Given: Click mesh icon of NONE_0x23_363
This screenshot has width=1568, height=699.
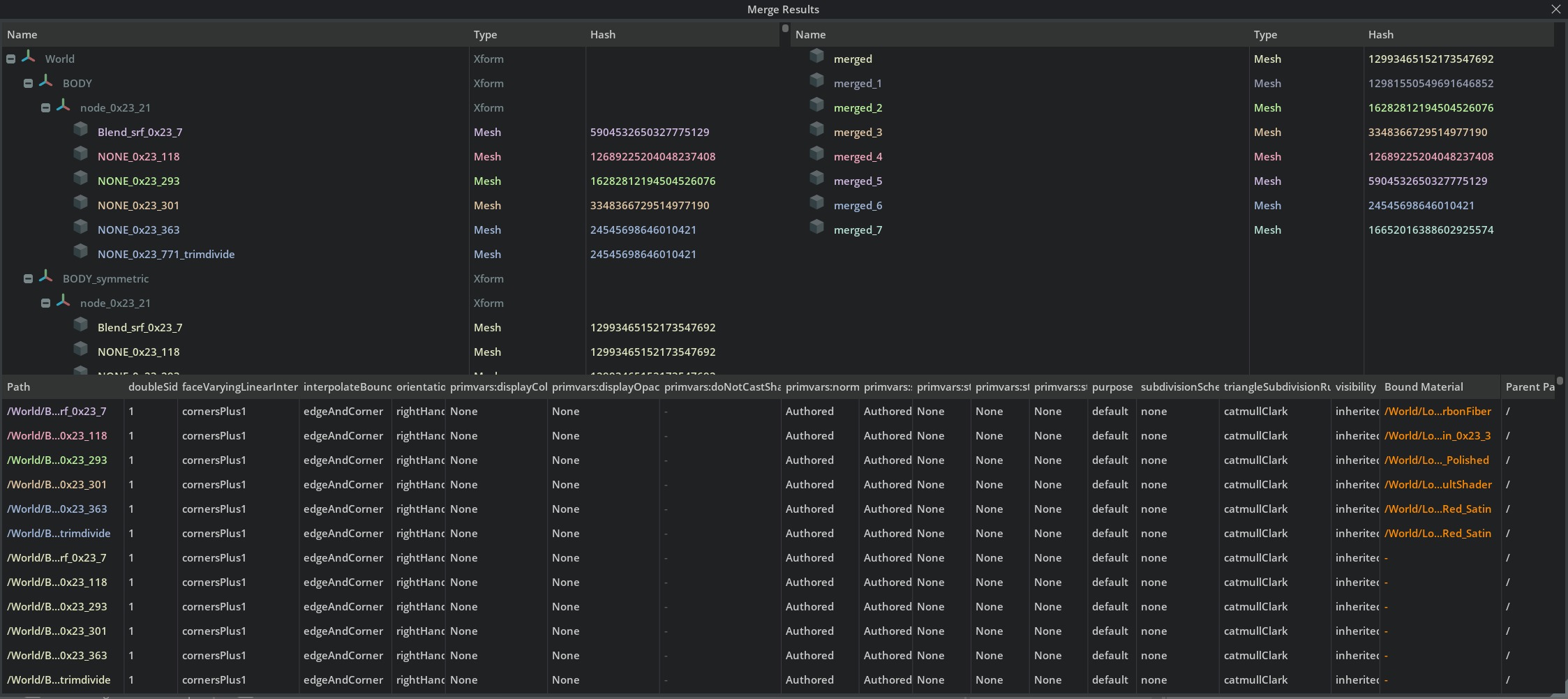Looking at the screenshot, I should tap(81, 227).
